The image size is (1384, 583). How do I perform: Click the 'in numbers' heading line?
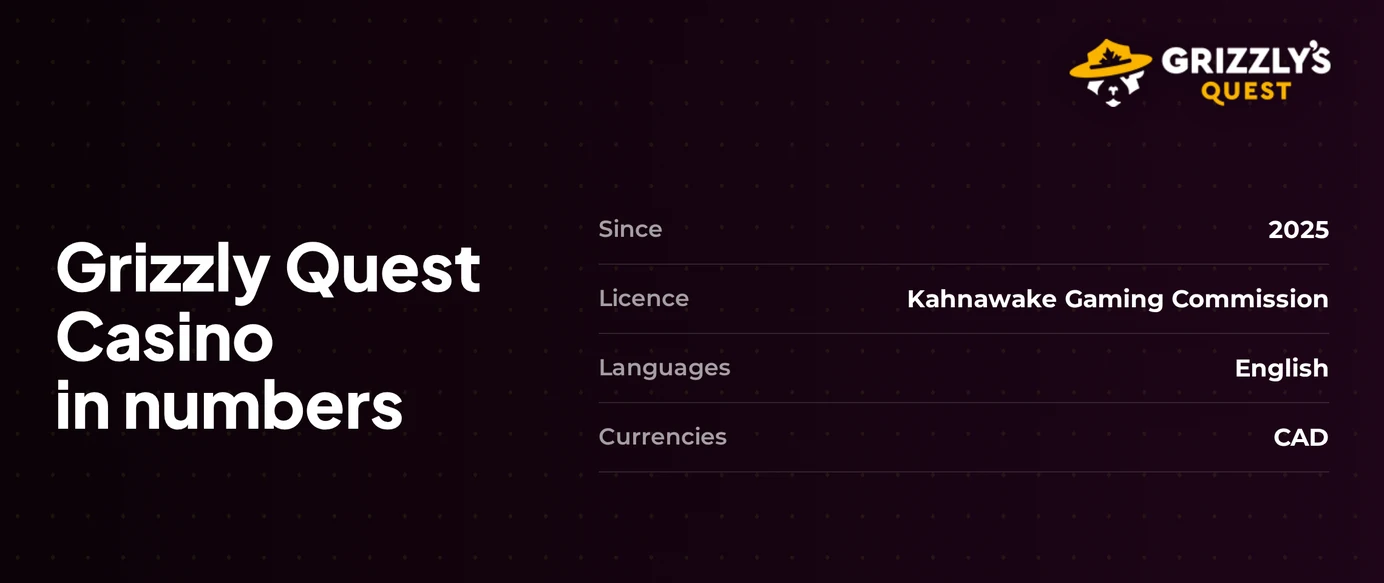pyautogui.click(x=230, y=406)
